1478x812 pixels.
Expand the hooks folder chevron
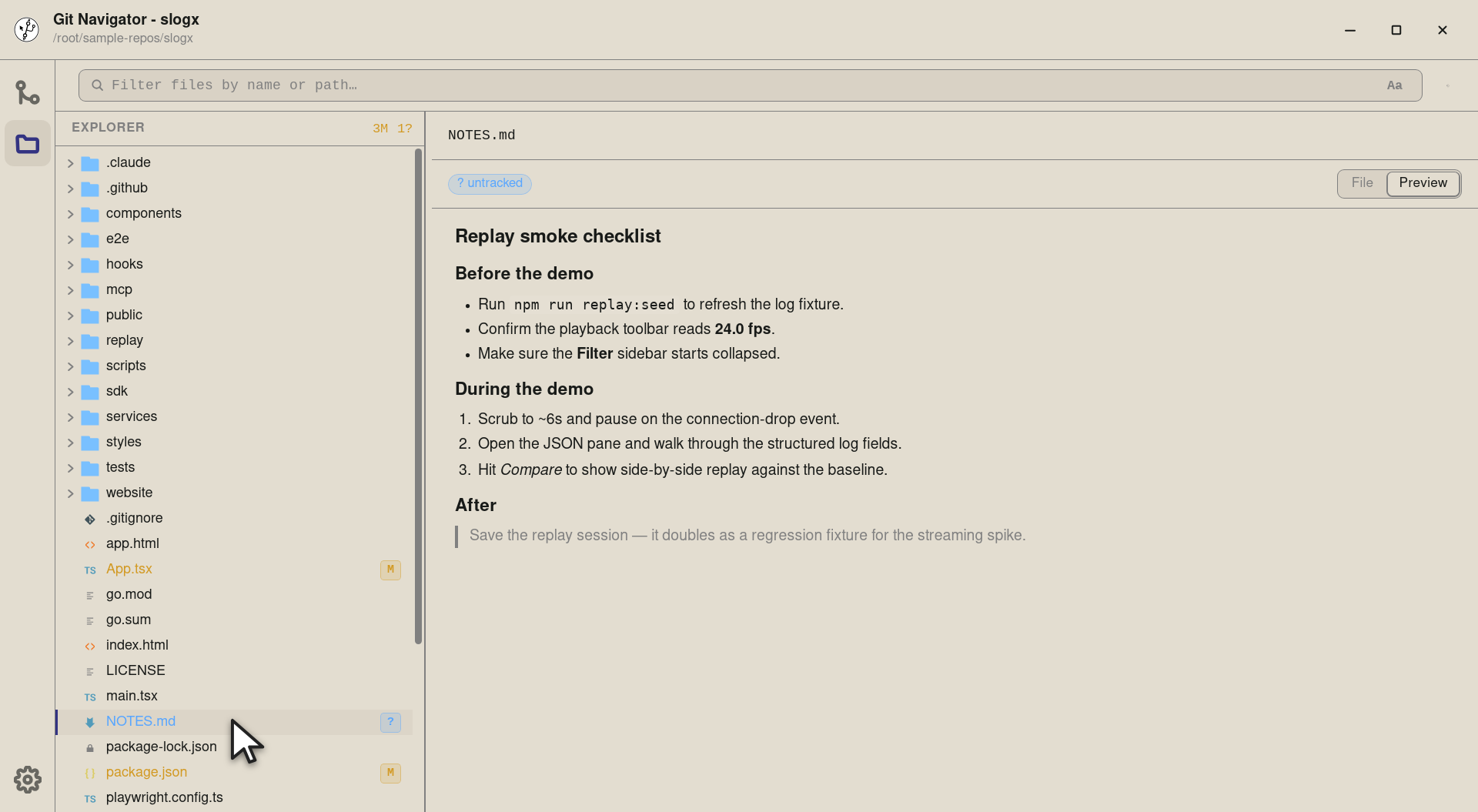click(70, 265)
